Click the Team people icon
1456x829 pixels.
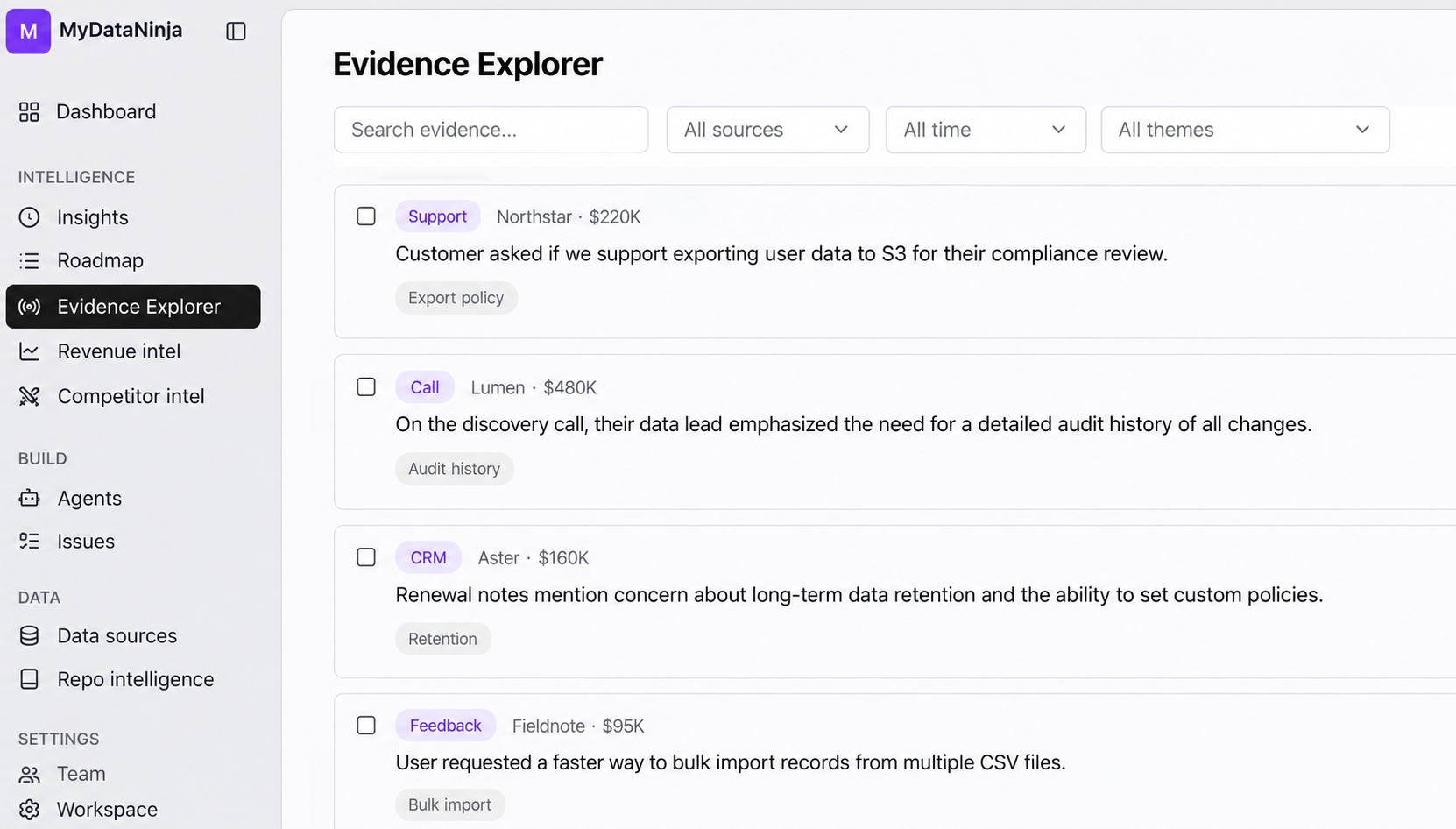click(x=29, y=775)
